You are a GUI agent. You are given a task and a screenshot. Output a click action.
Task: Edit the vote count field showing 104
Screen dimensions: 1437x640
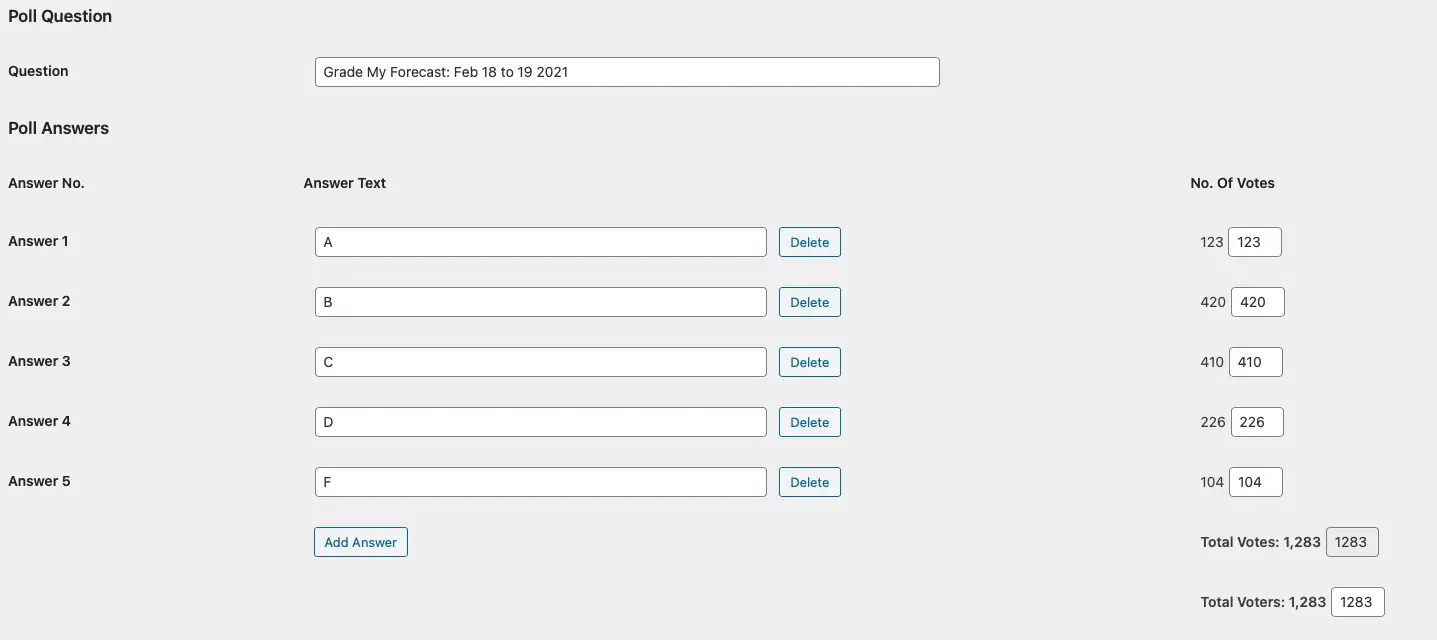[x=1255, y=482]
